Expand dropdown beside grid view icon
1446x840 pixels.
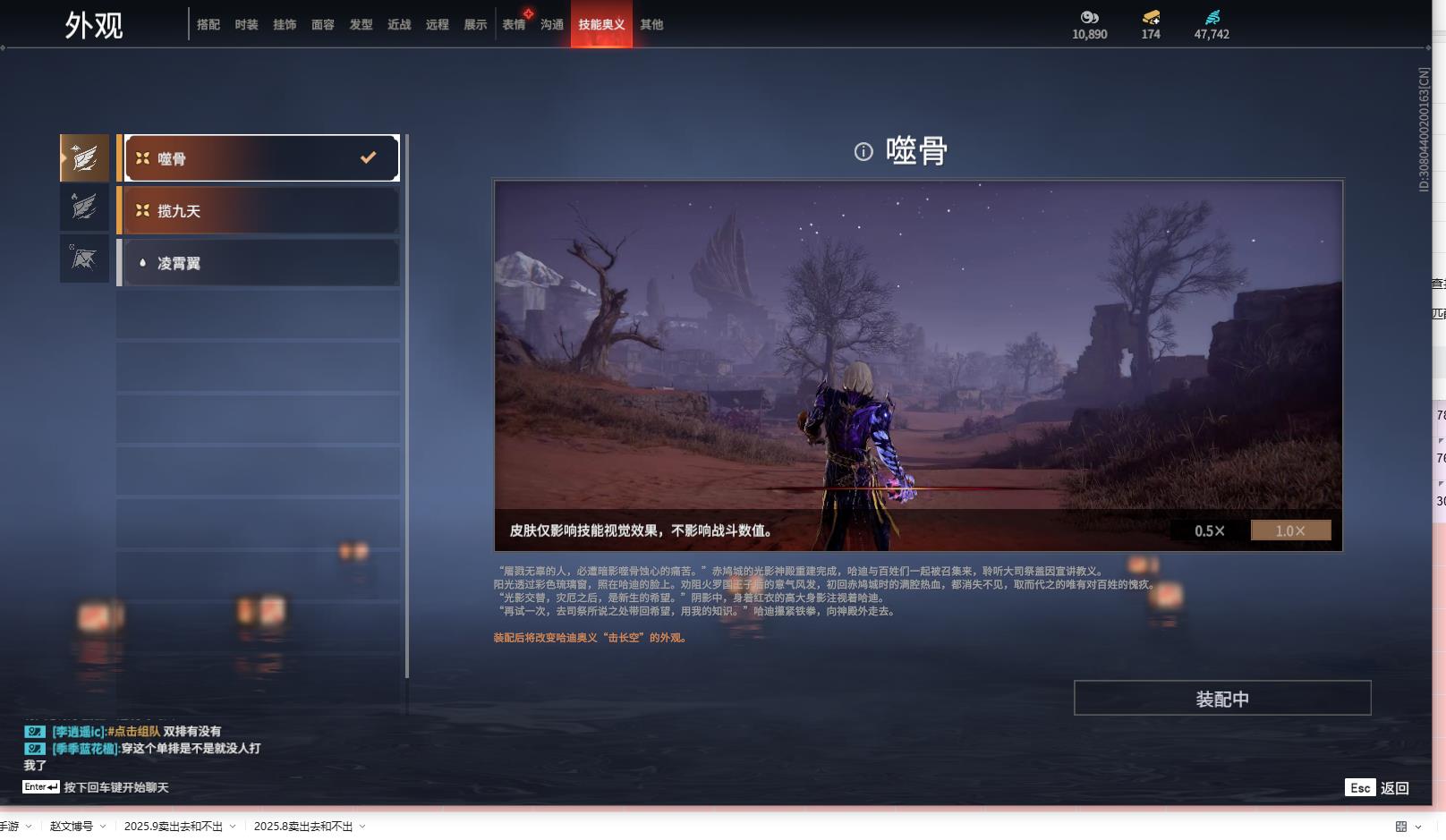point(1418,827)
